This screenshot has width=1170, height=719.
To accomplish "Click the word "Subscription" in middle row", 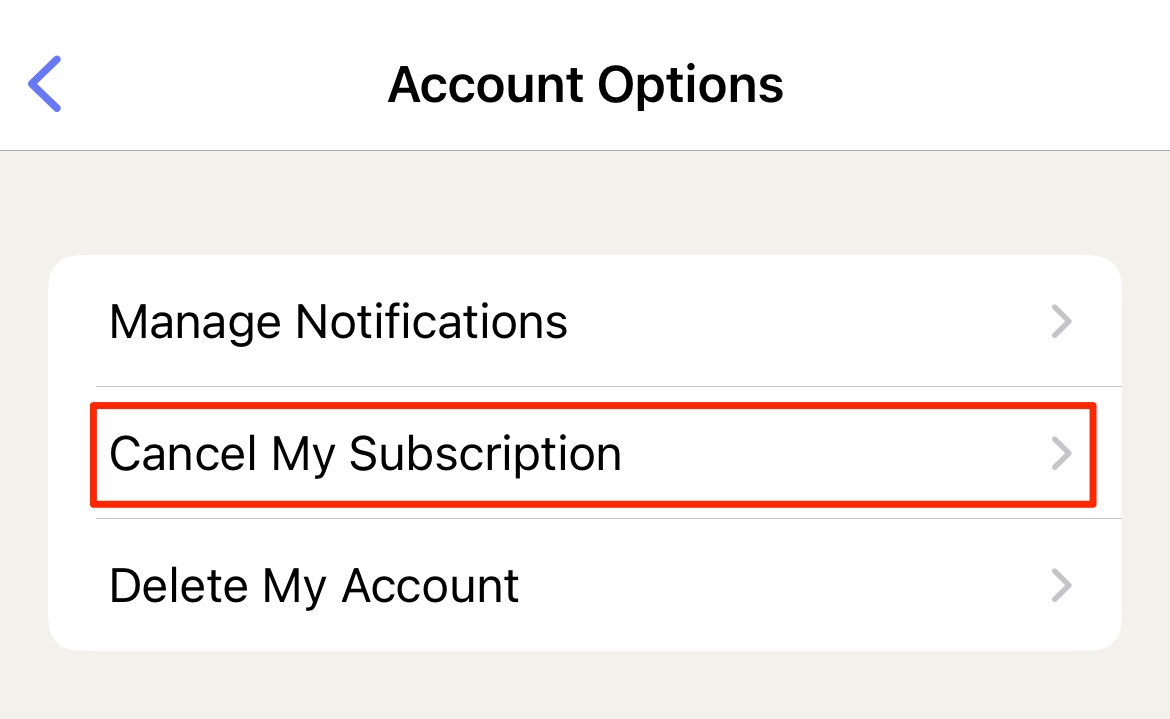I will [485, 454].
